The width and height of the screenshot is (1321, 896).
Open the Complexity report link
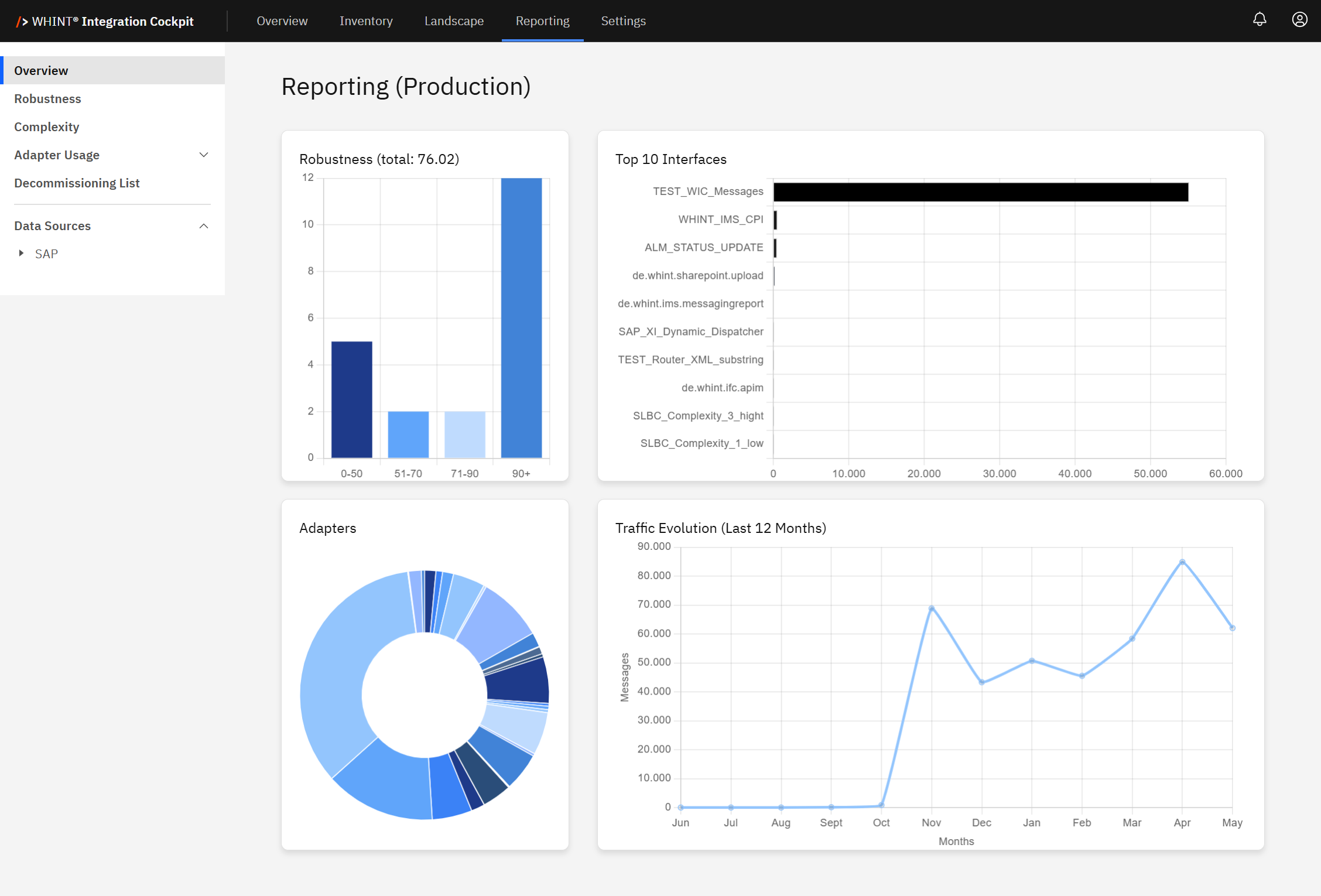click(46, 126)
